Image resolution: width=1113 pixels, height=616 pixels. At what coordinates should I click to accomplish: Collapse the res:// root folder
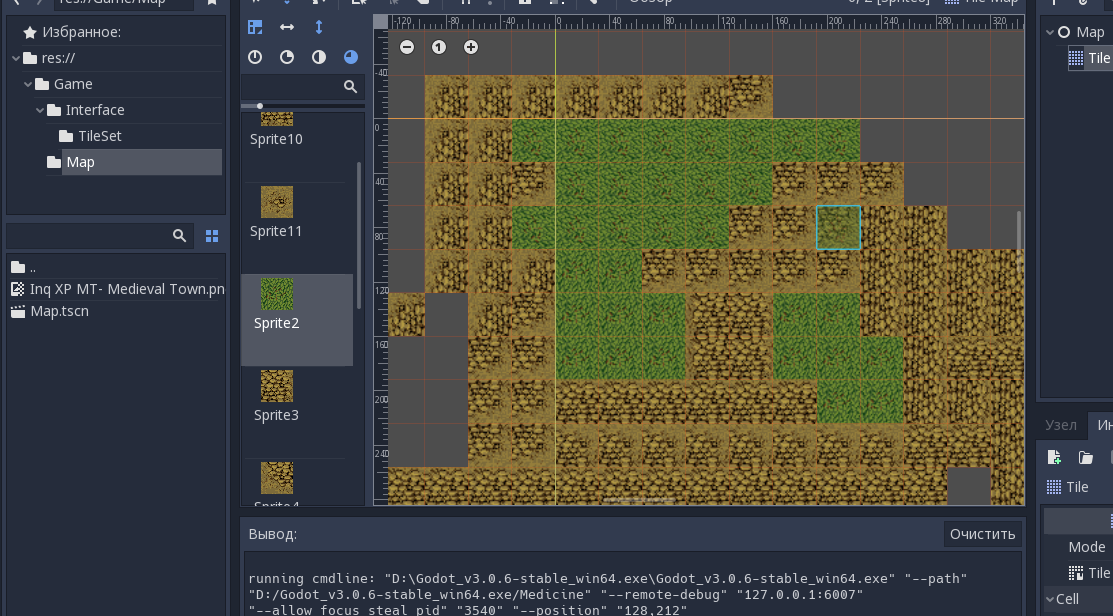(16, 58)
